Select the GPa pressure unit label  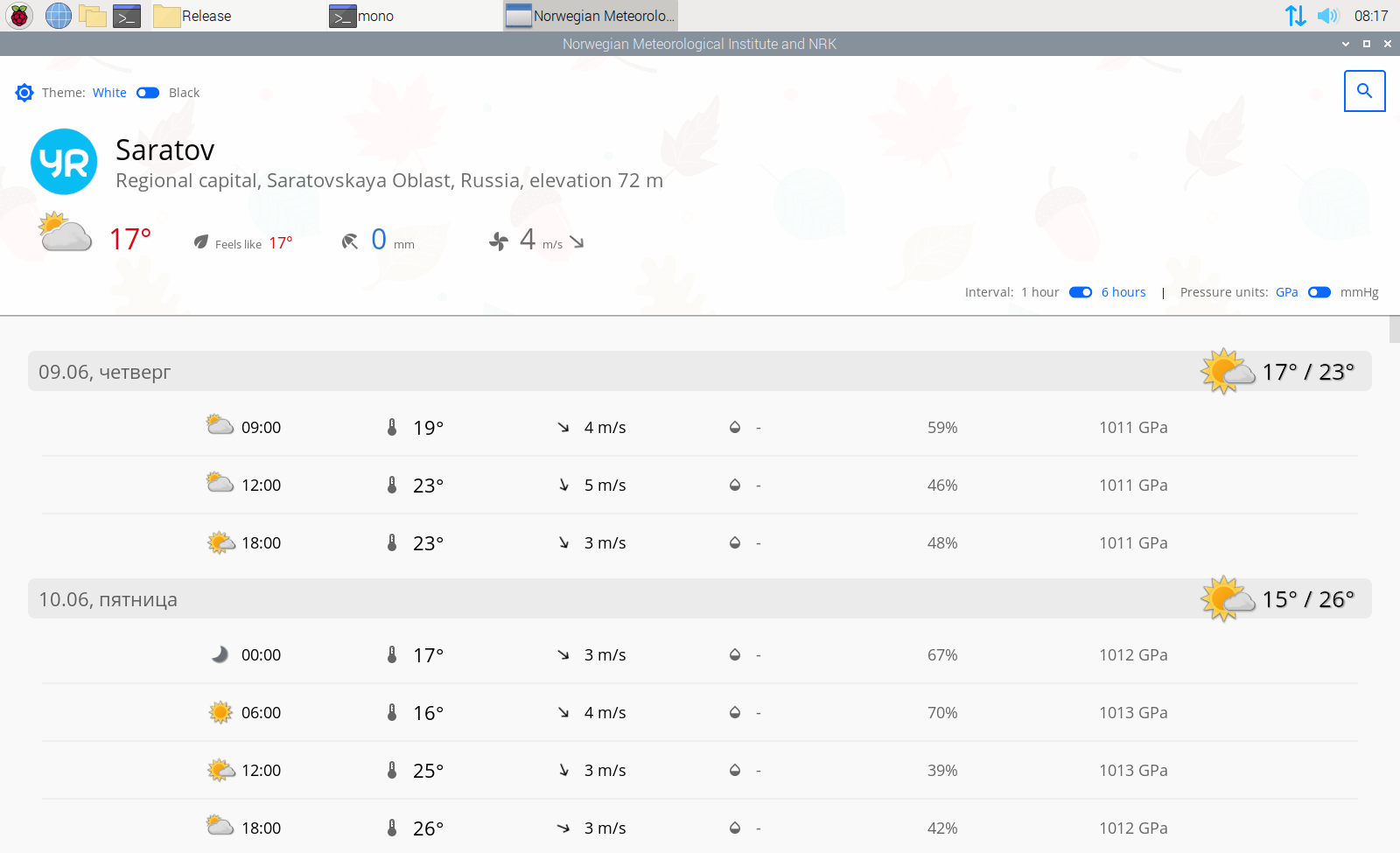[x=1286, y=292]
